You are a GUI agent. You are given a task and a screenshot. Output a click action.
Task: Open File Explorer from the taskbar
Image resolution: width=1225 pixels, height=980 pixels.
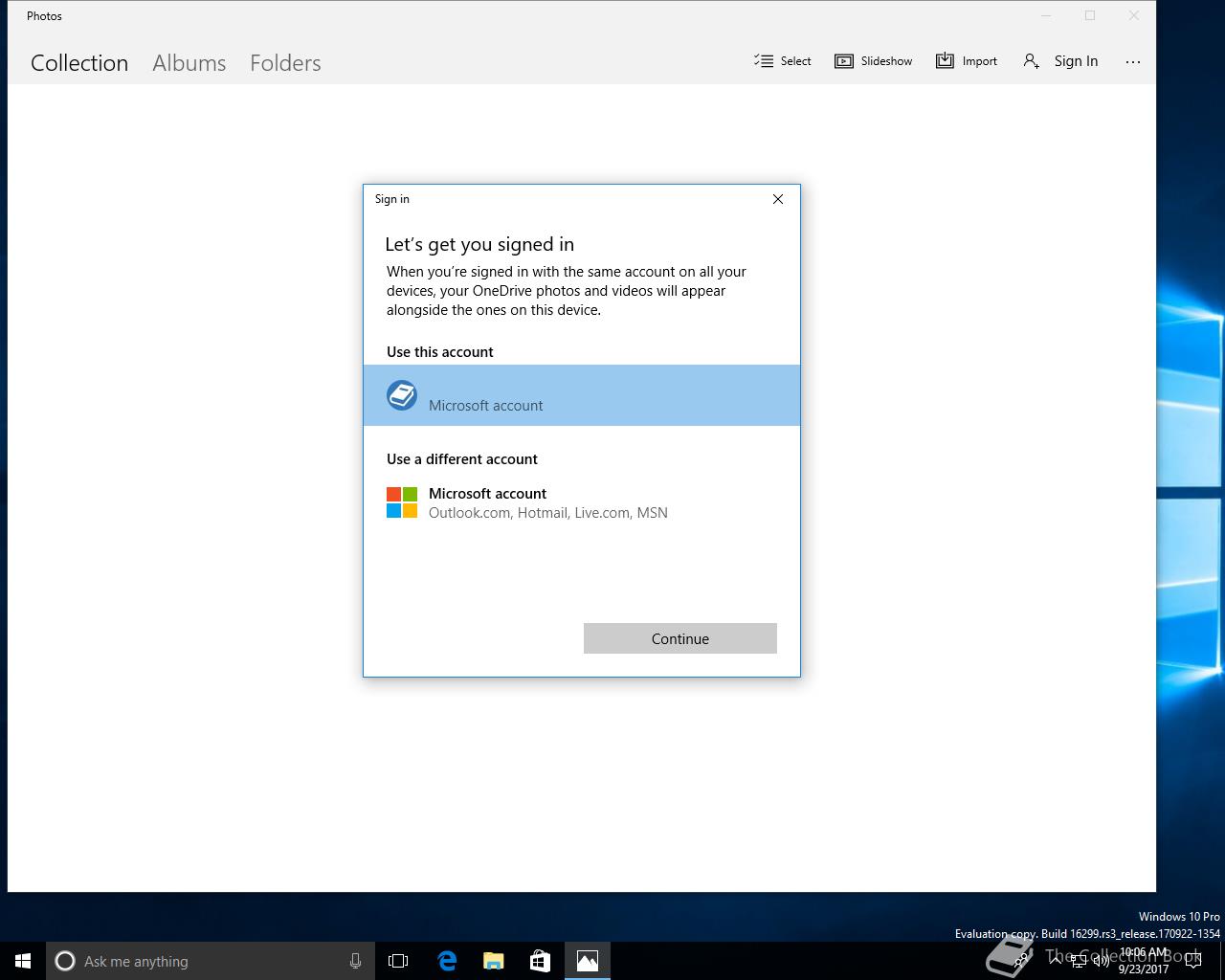(494, 961)
